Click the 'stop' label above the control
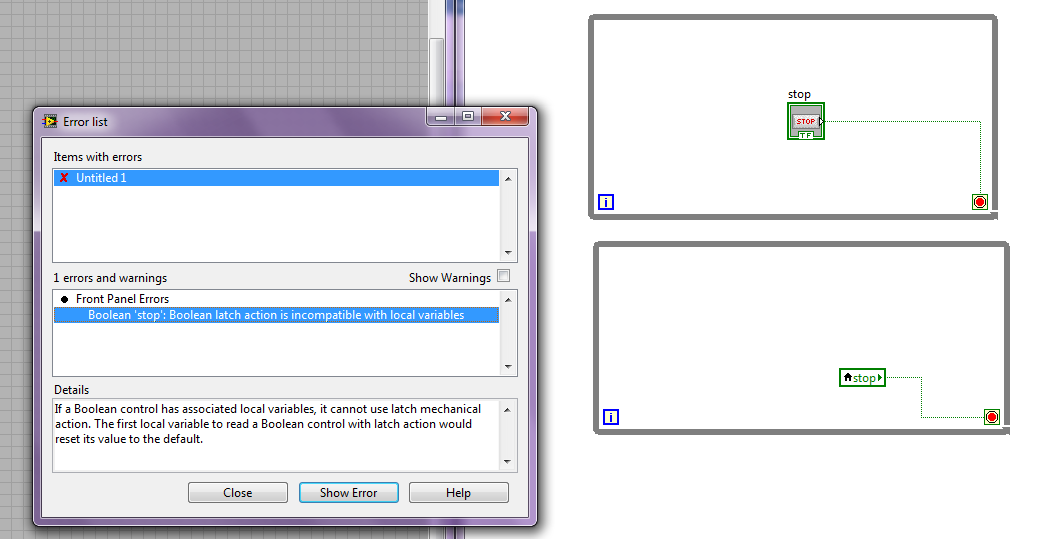Screen dimensions: 1047x539 [x=799, y=94]
